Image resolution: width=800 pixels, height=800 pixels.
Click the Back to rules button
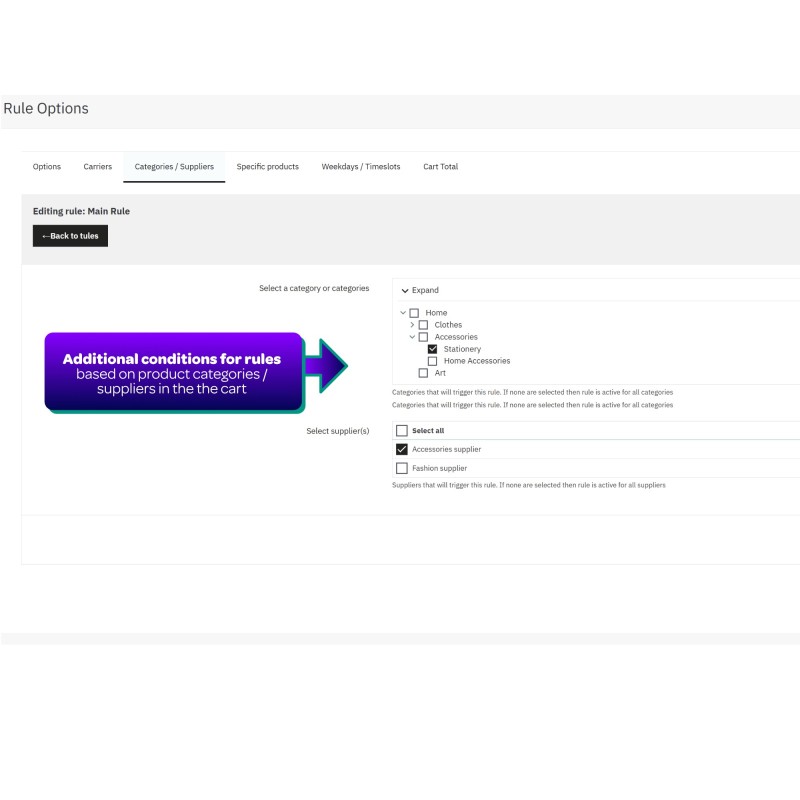pyautogui.click(x=70, y=236)
